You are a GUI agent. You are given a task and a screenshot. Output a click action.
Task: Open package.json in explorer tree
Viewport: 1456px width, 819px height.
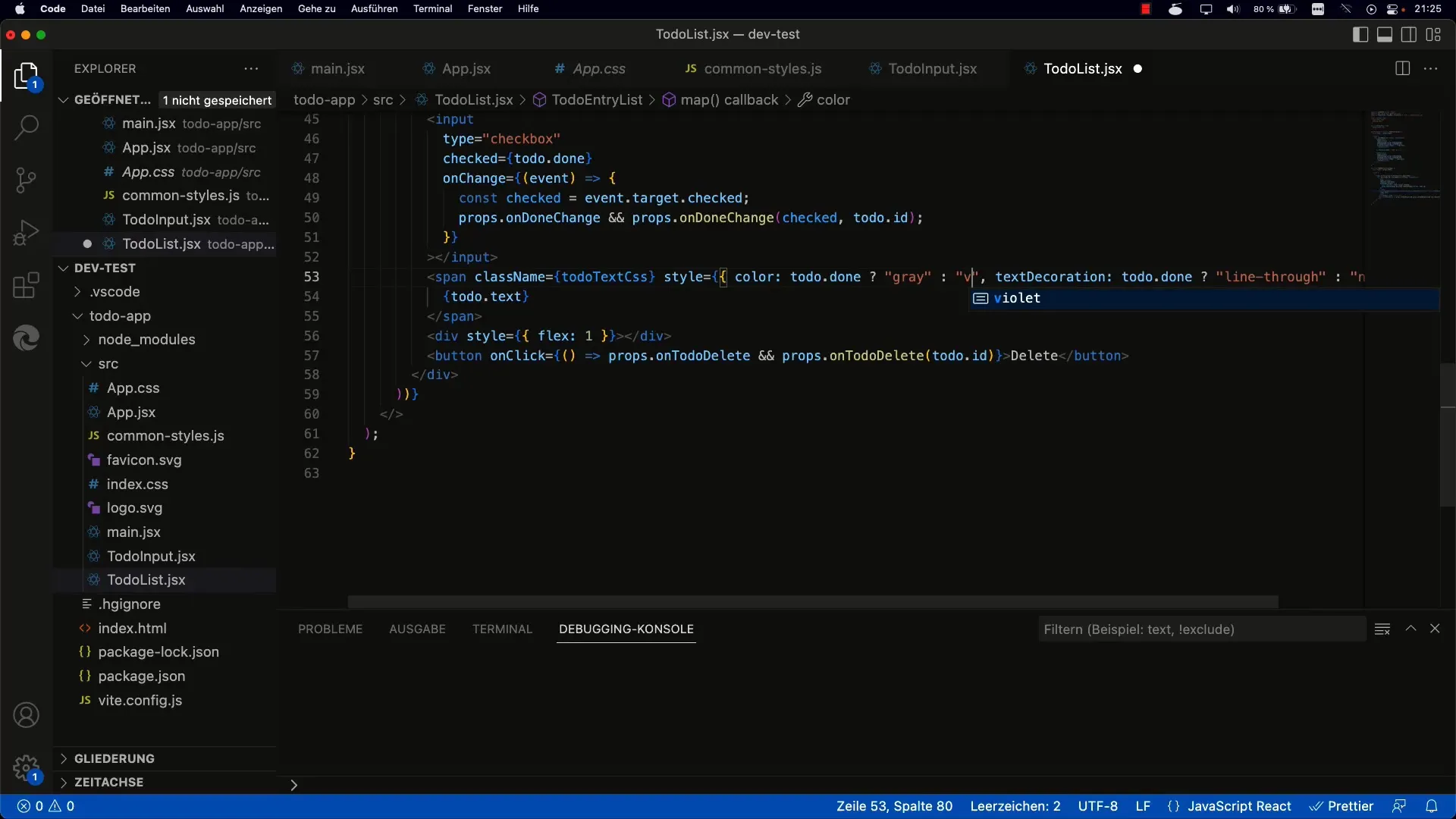141,676
